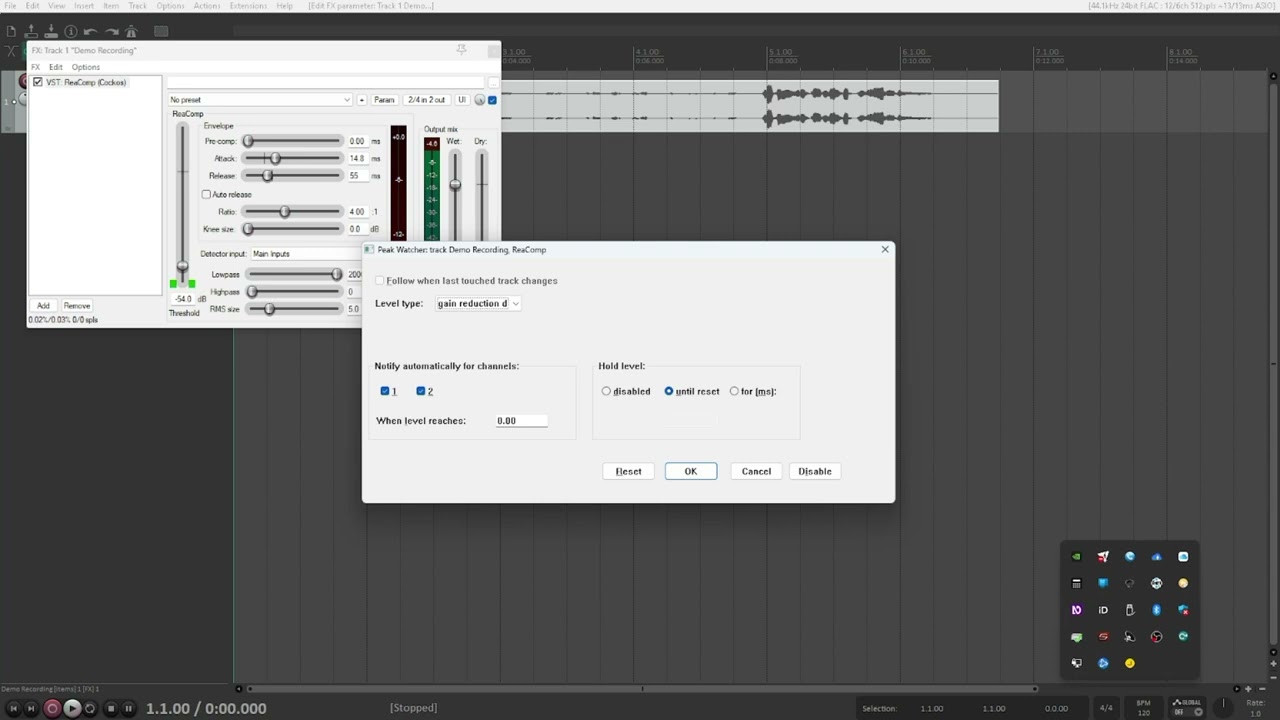This screenshot has width=1280, height=720.
Task: Open Edit menu in FX window
Action: coord(56,67)
